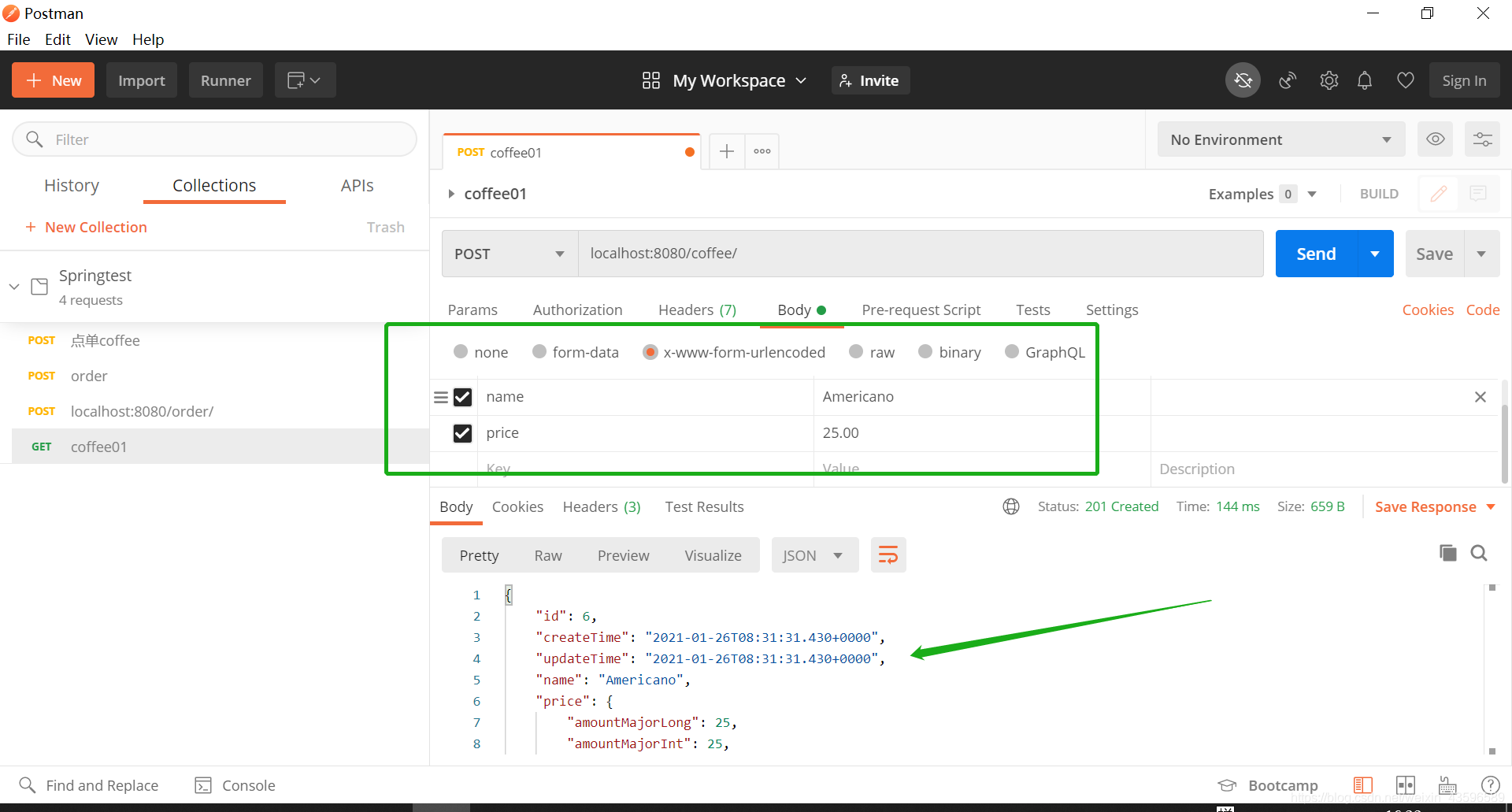This screenshot has width=1512, height=812.
Task: Click the heart icon in header
Action: tap(1405, 80)
